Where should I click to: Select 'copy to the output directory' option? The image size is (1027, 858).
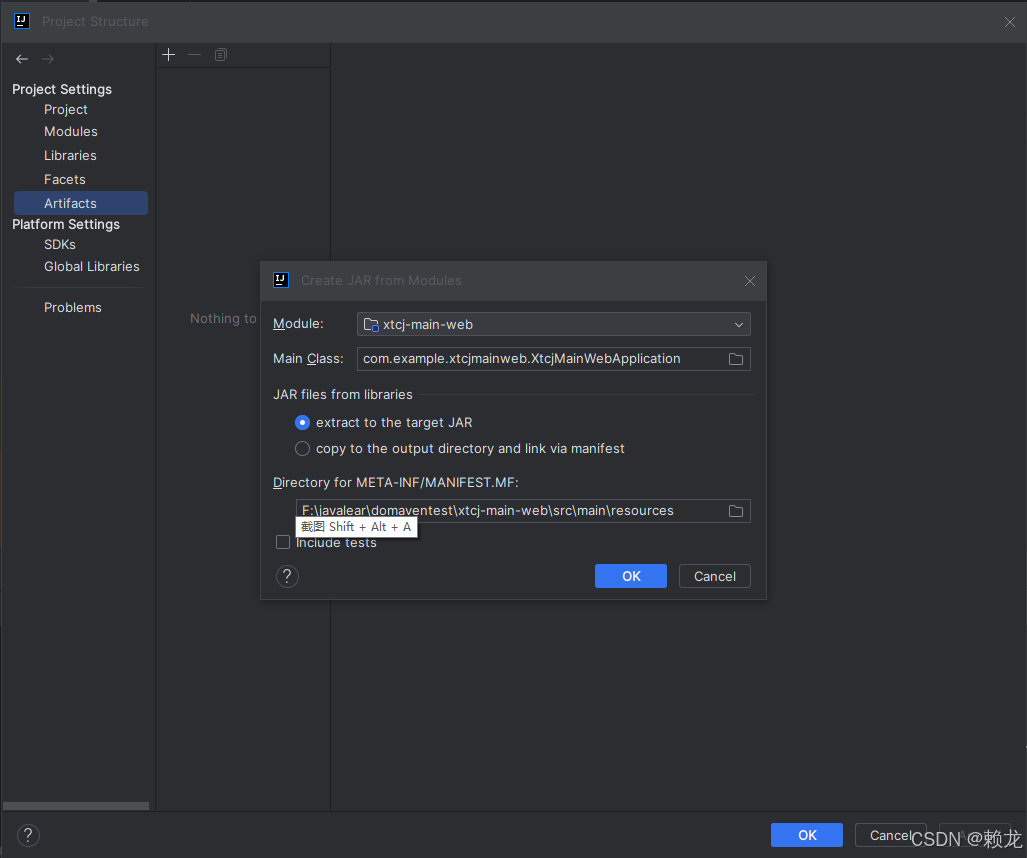303,449
